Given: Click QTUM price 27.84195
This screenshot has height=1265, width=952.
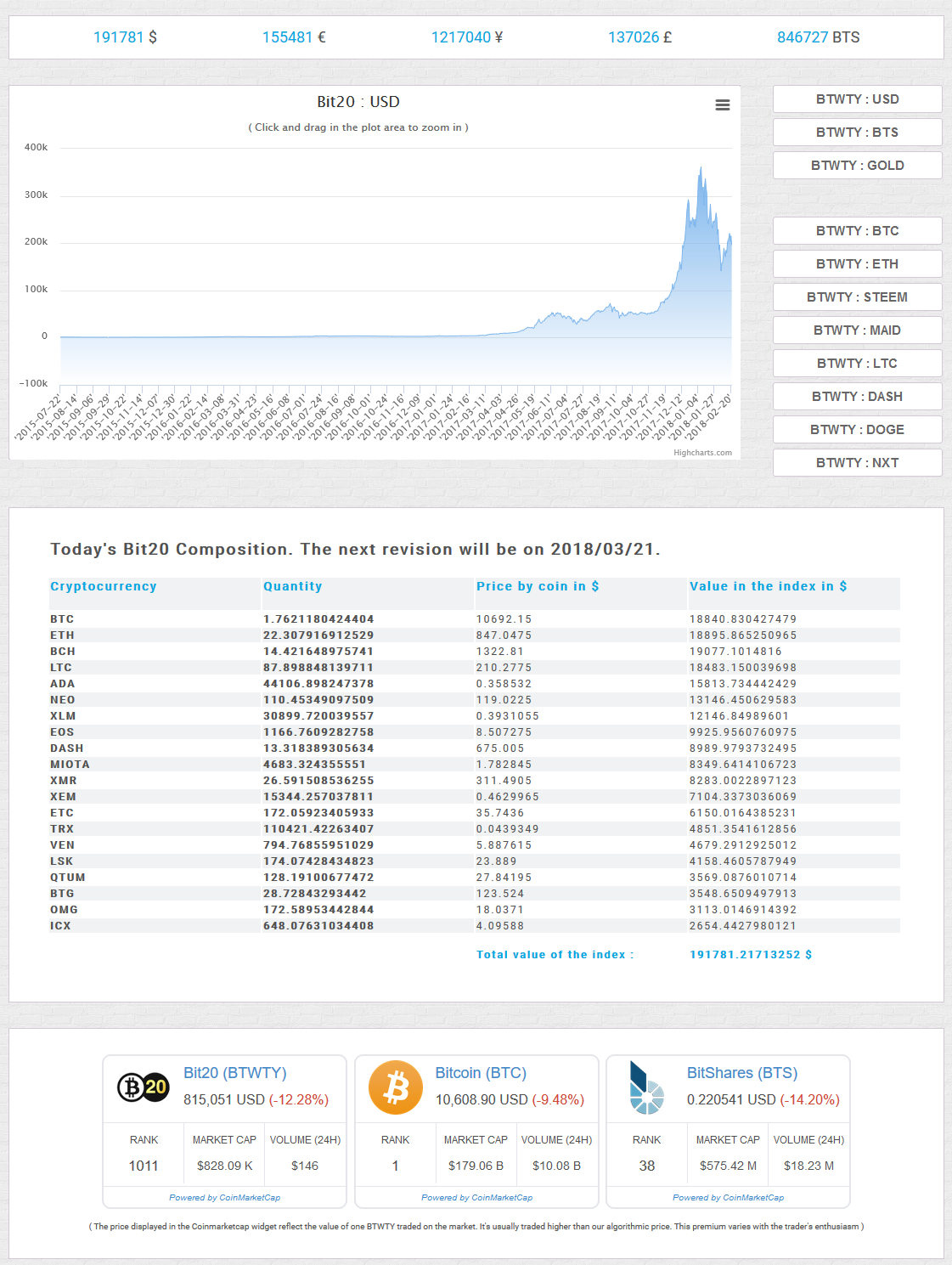Looking at the screenshot, I should coord(504,878).
